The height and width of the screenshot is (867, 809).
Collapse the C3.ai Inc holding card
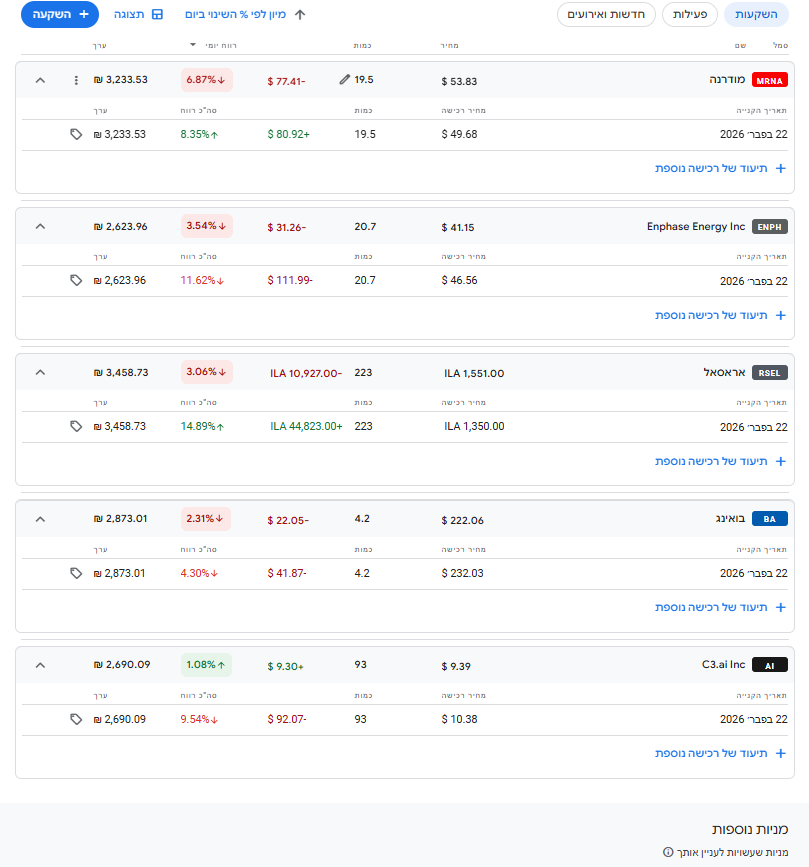pyautogui.click(x=40, y=665)
